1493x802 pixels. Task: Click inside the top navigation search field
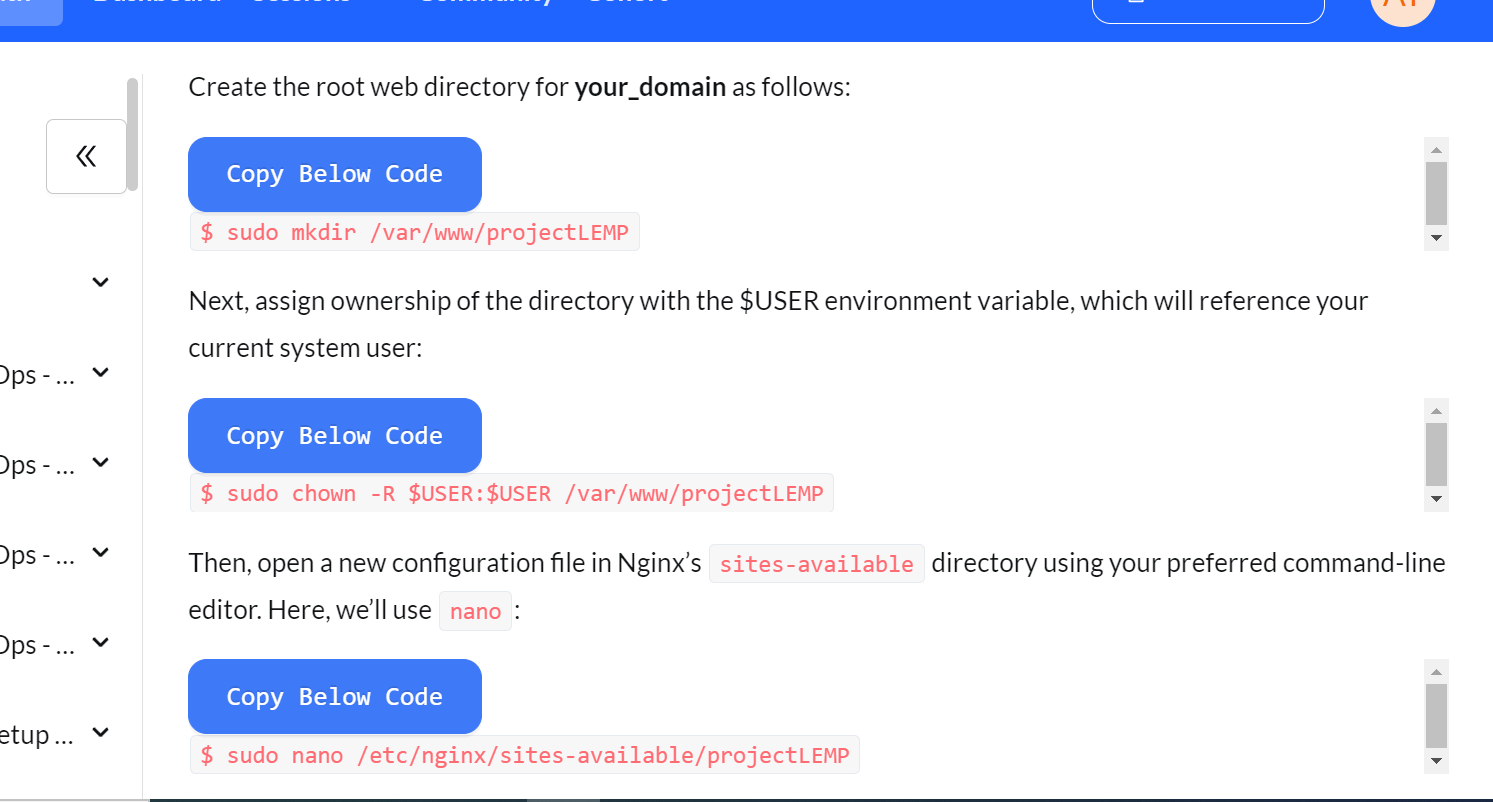click(x=1208, y=8)
